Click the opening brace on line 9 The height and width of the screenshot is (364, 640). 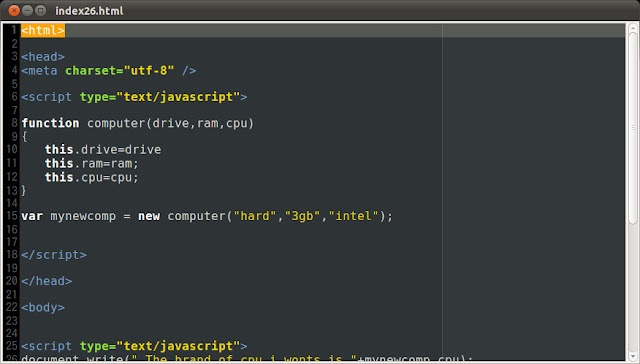coord(24,136)
